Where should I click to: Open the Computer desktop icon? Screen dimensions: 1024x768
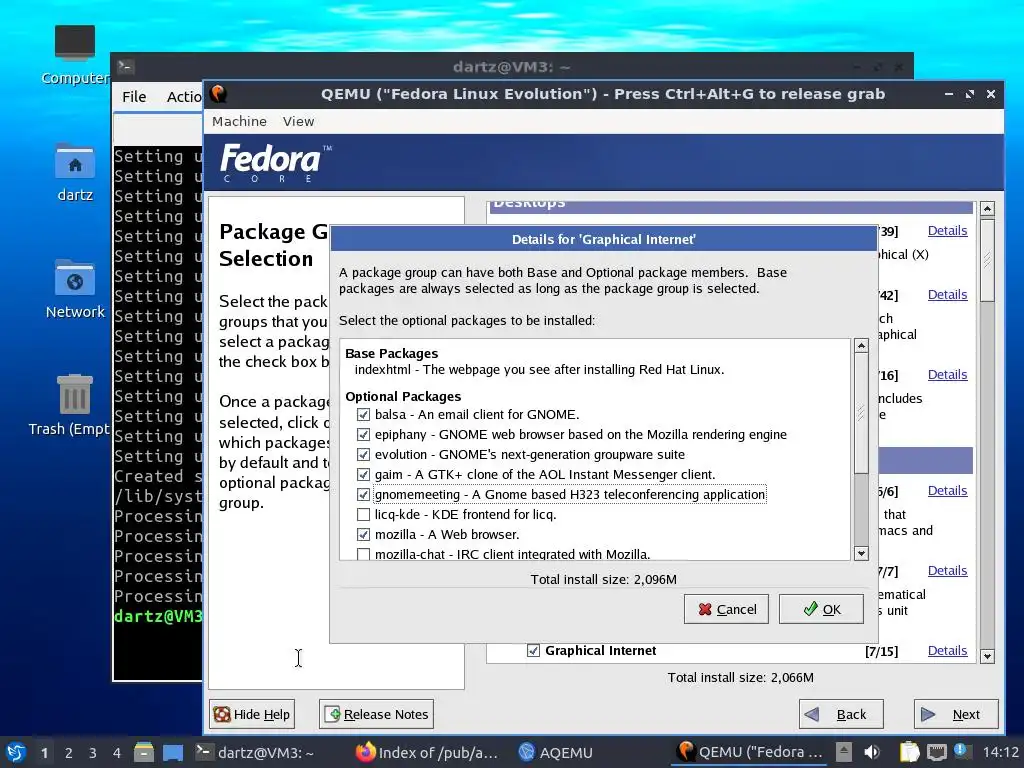[74, 56]
